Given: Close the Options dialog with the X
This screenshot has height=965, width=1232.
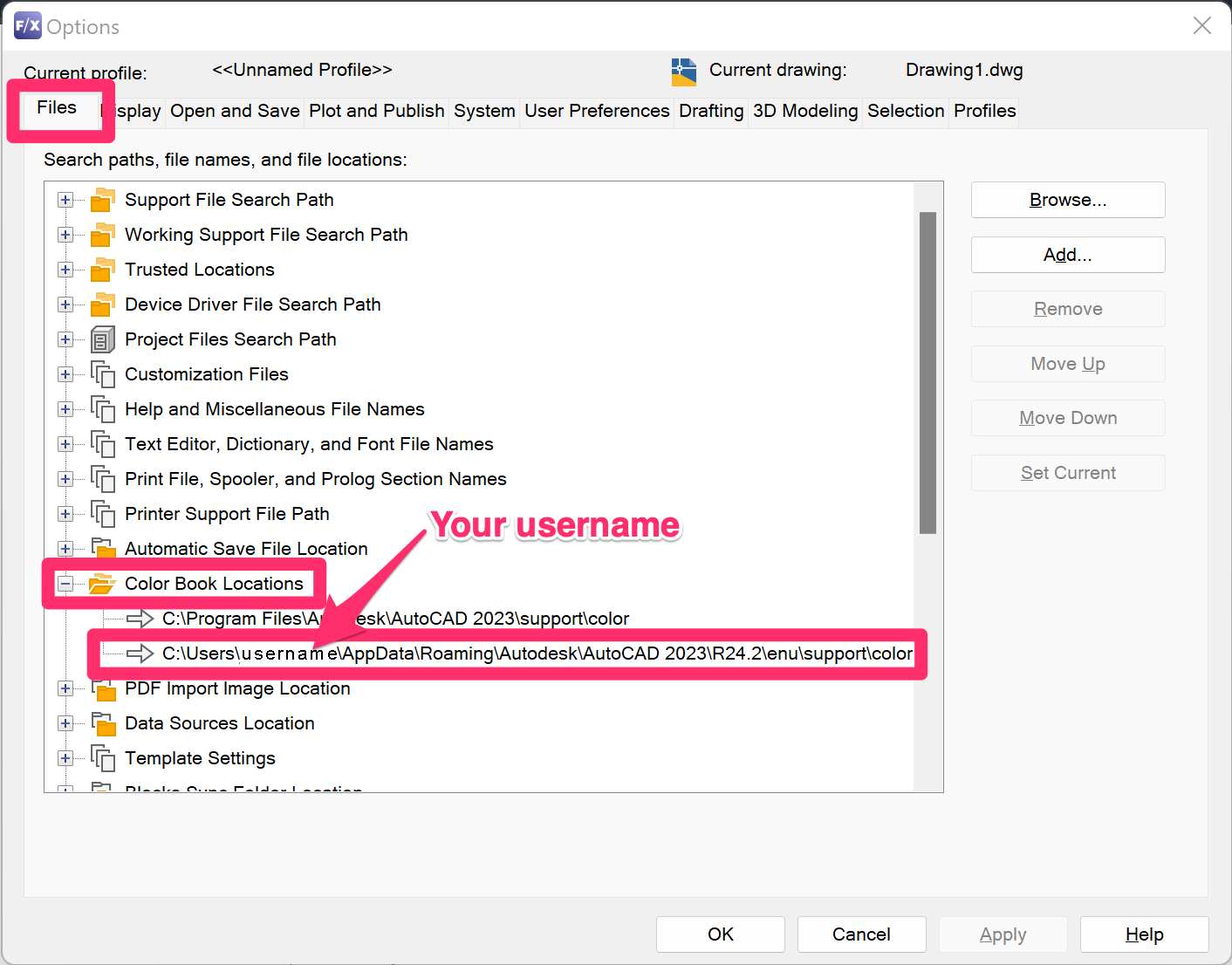Looking at the screenshot, I should coord(1202,25).
